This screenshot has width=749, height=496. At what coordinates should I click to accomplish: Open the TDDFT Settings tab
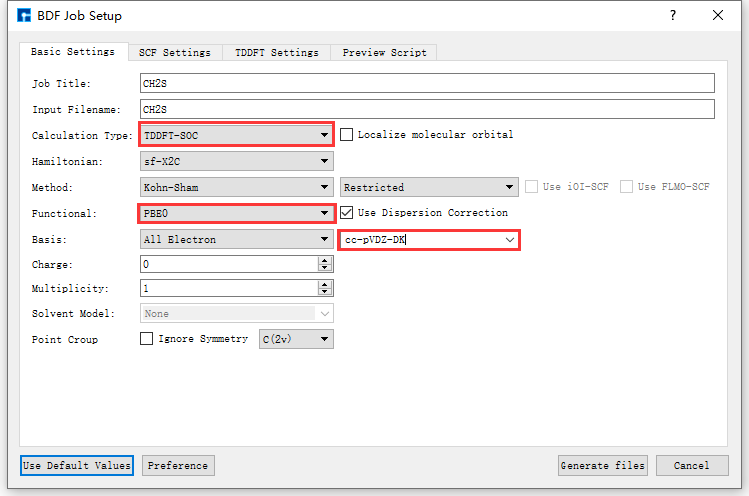coord(276,53)
